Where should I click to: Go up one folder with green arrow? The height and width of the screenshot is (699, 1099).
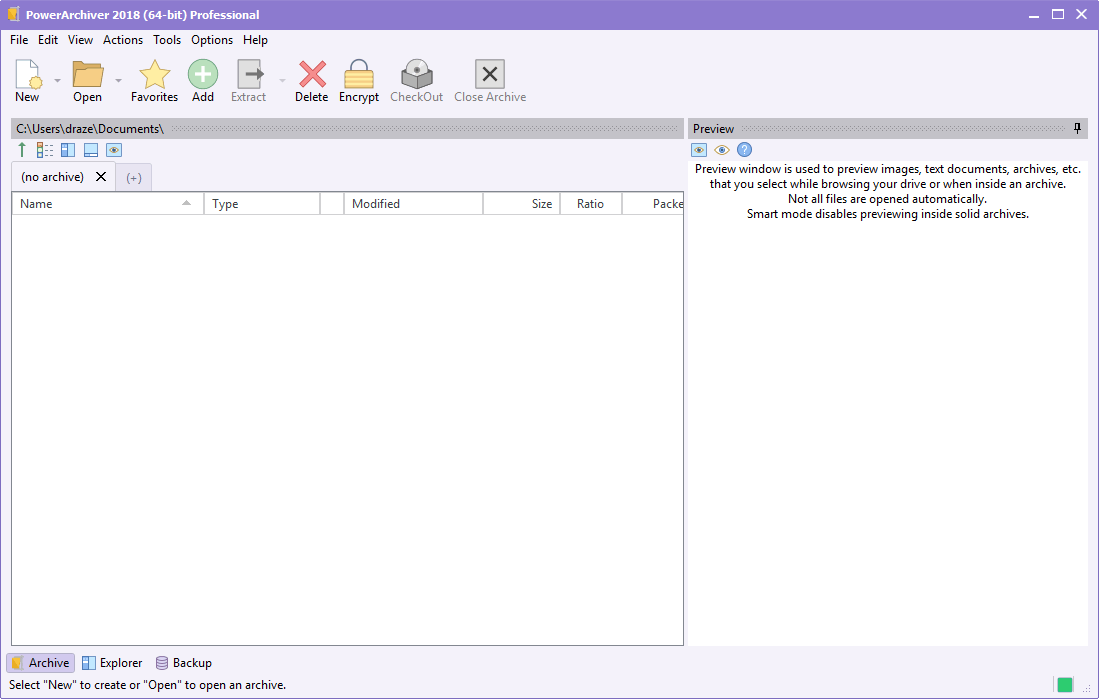[22, 150]
